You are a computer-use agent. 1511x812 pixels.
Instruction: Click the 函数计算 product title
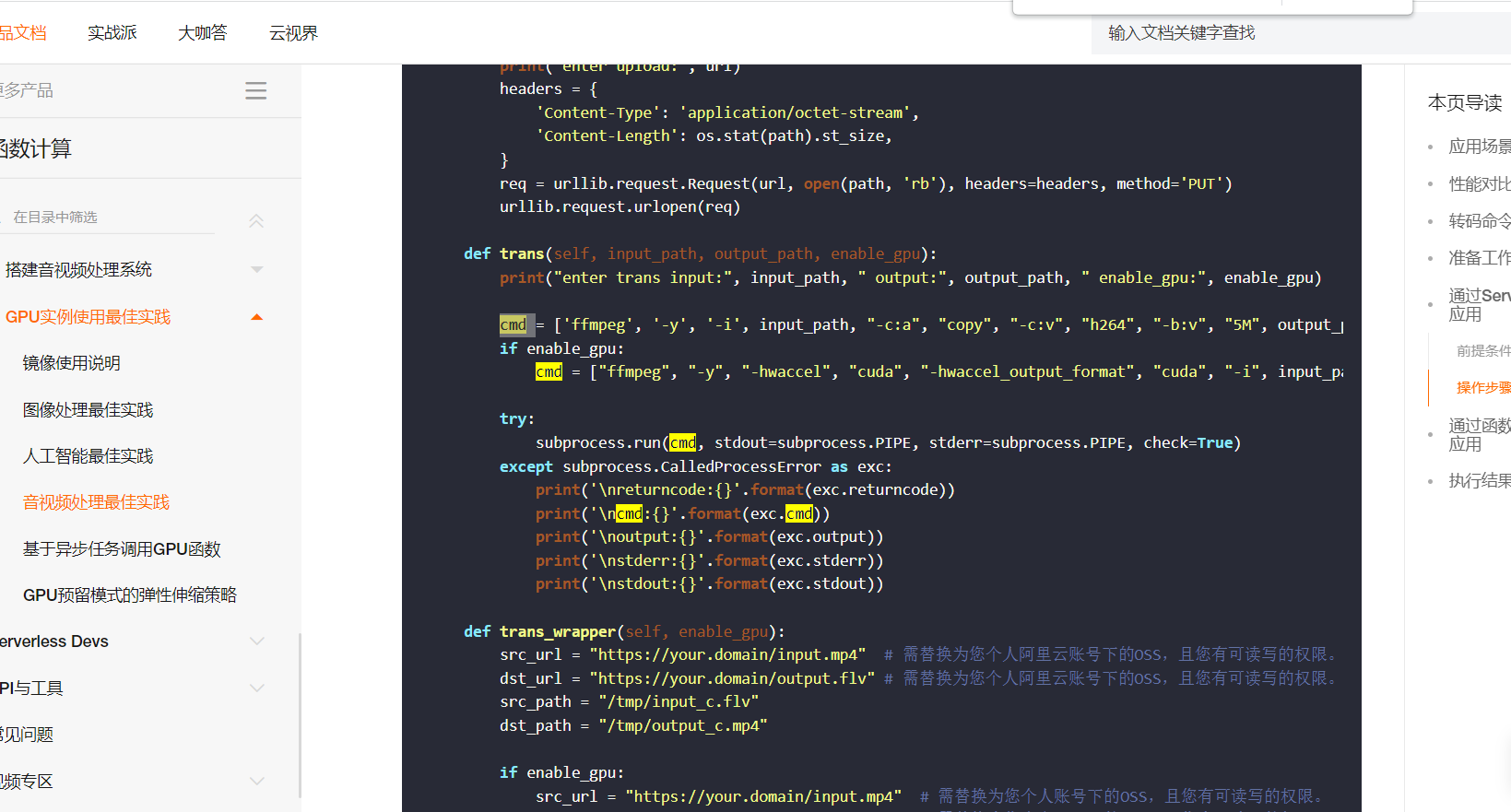click(36, 148)
